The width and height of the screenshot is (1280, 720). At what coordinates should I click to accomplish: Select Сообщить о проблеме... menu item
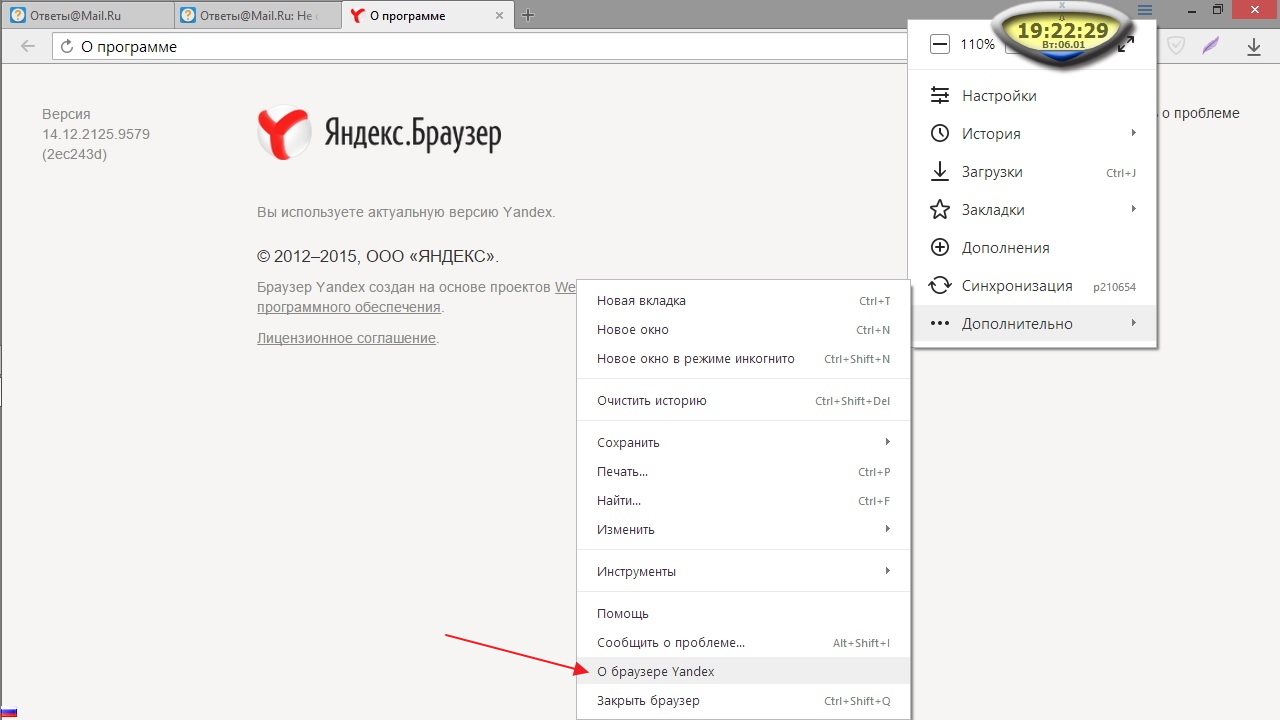pyautogui.click(x=744, y=643)
